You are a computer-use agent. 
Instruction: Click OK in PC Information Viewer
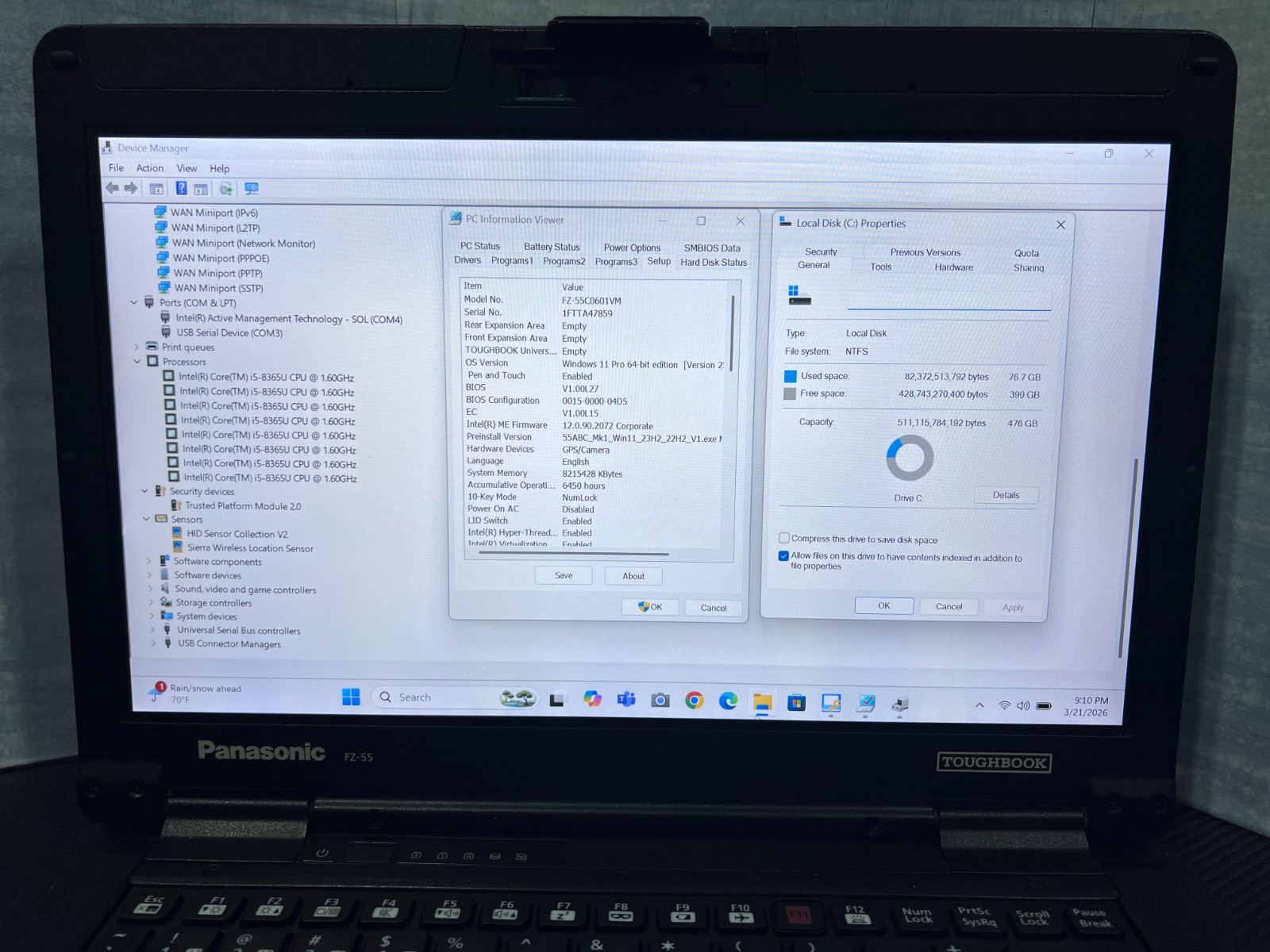click(x=650, y=607)
